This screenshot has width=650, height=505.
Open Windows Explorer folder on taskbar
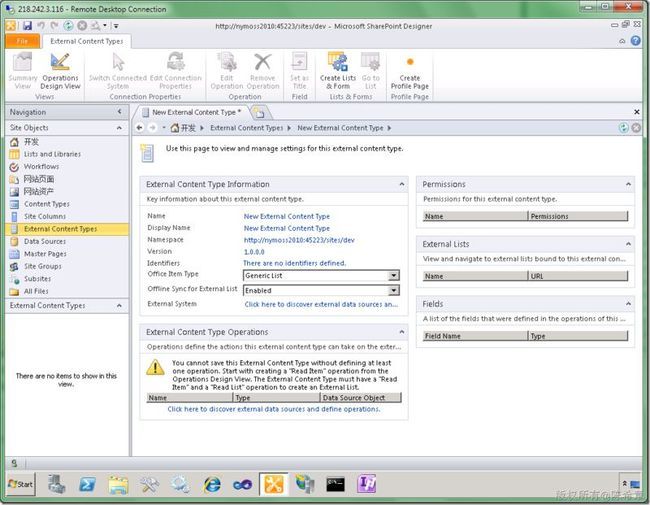118,484
